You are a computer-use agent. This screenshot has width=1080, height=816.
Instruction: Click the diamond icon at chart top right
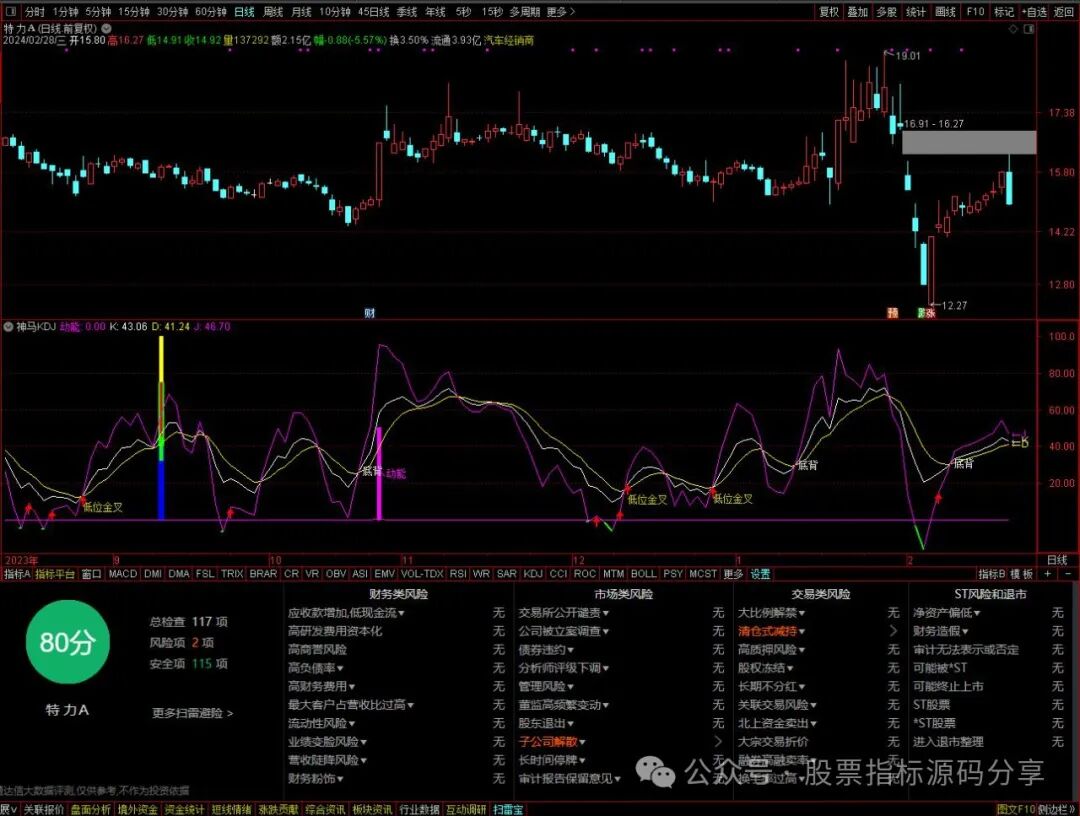point(1012,29)
